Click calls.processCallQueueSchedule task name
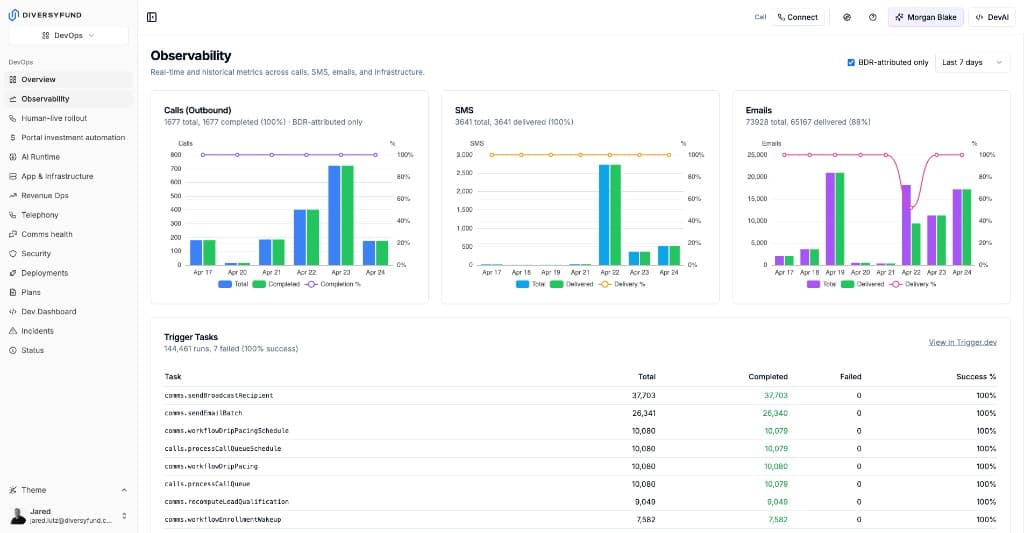The width and height of the screenshot is (1024, 533). [223, 449]
